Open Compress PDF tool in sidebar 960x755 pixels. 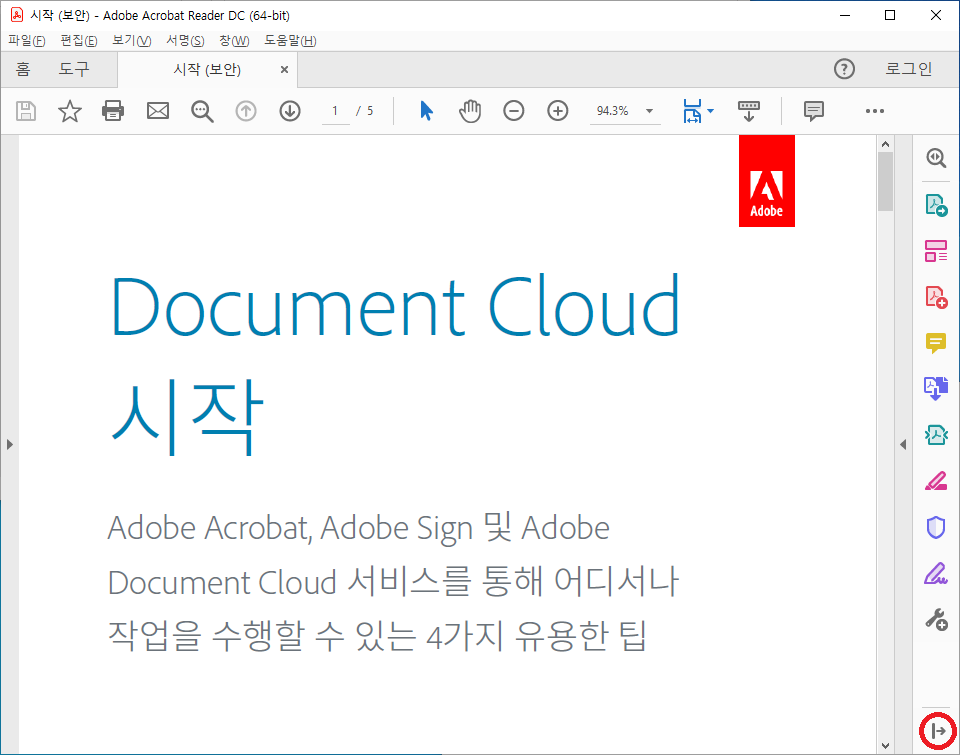[936, 435]
